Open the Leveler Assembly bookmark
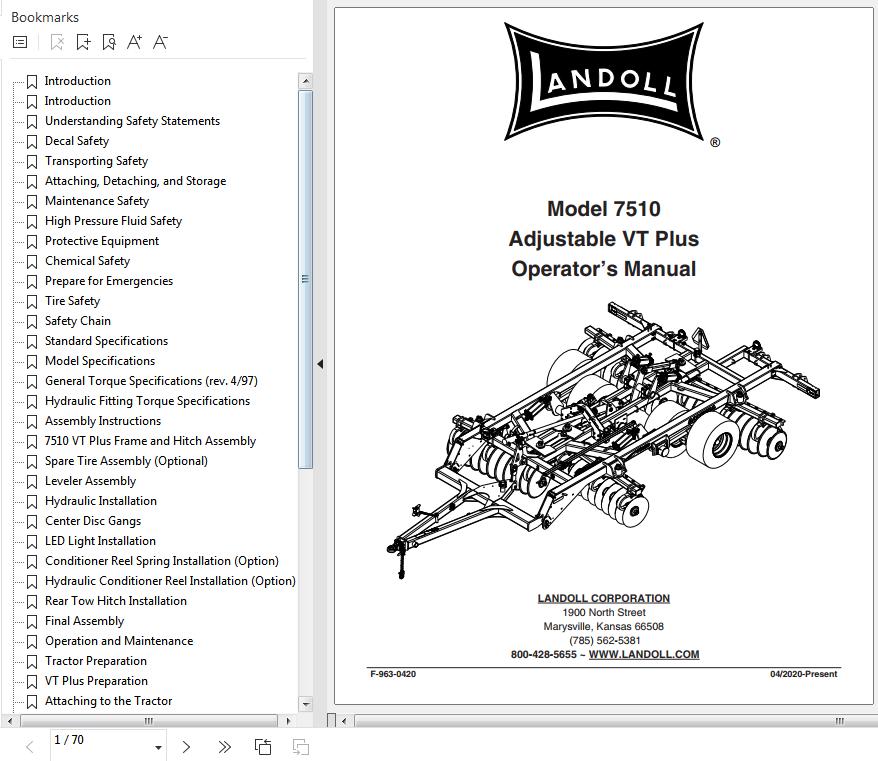The image size is (878, 761). [90, 481]
